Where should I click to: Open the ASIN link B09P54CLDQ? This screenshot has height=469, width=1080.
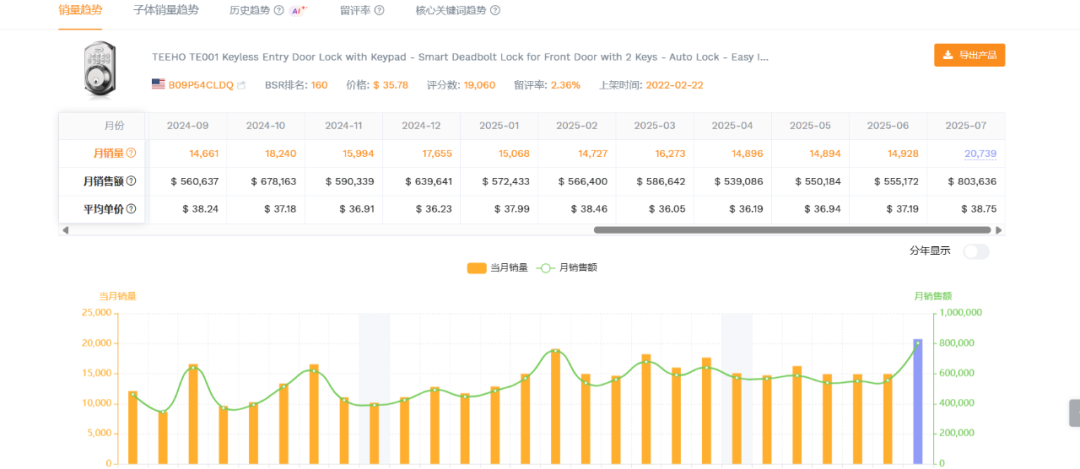point(200,85)
